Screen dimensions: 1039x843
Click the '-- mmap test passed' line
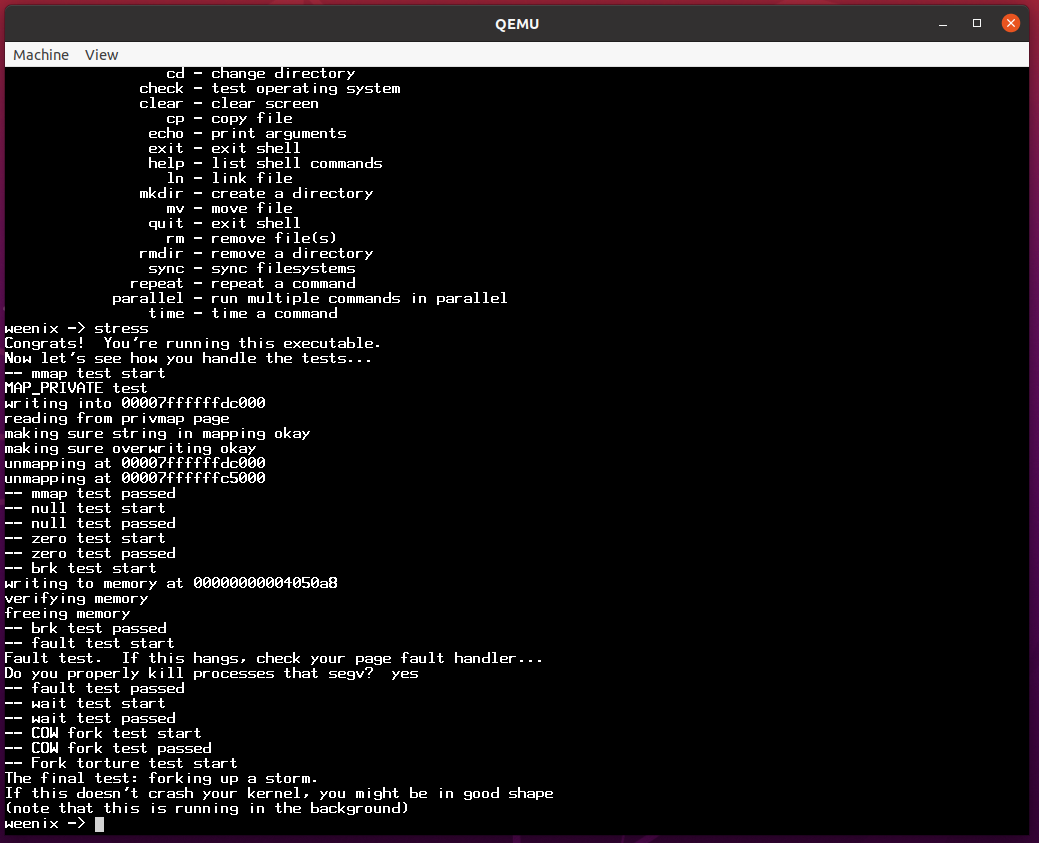[x=90, y=493]
